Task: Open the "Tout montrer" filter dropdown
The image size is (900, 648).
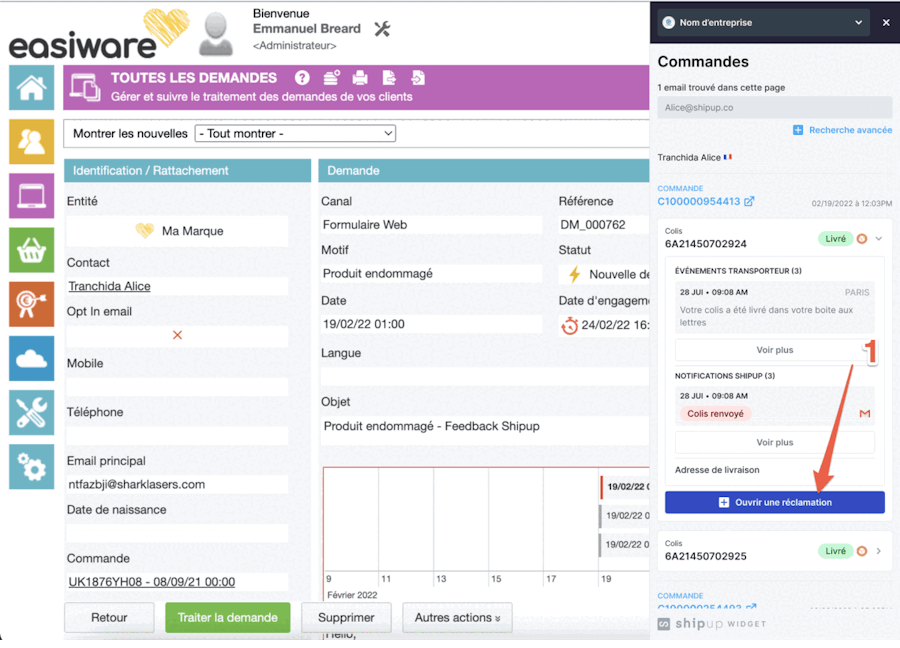Action: point(295,133)
